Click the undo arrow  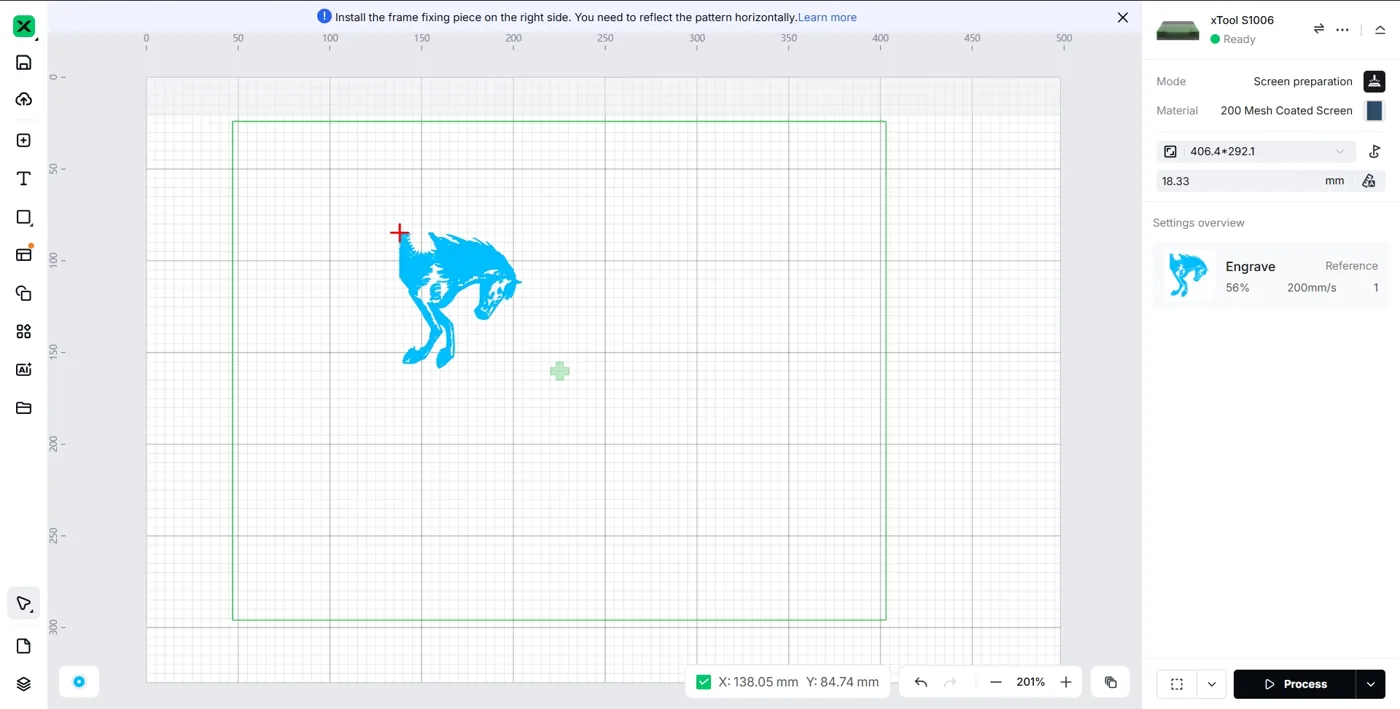coord(921,682)
